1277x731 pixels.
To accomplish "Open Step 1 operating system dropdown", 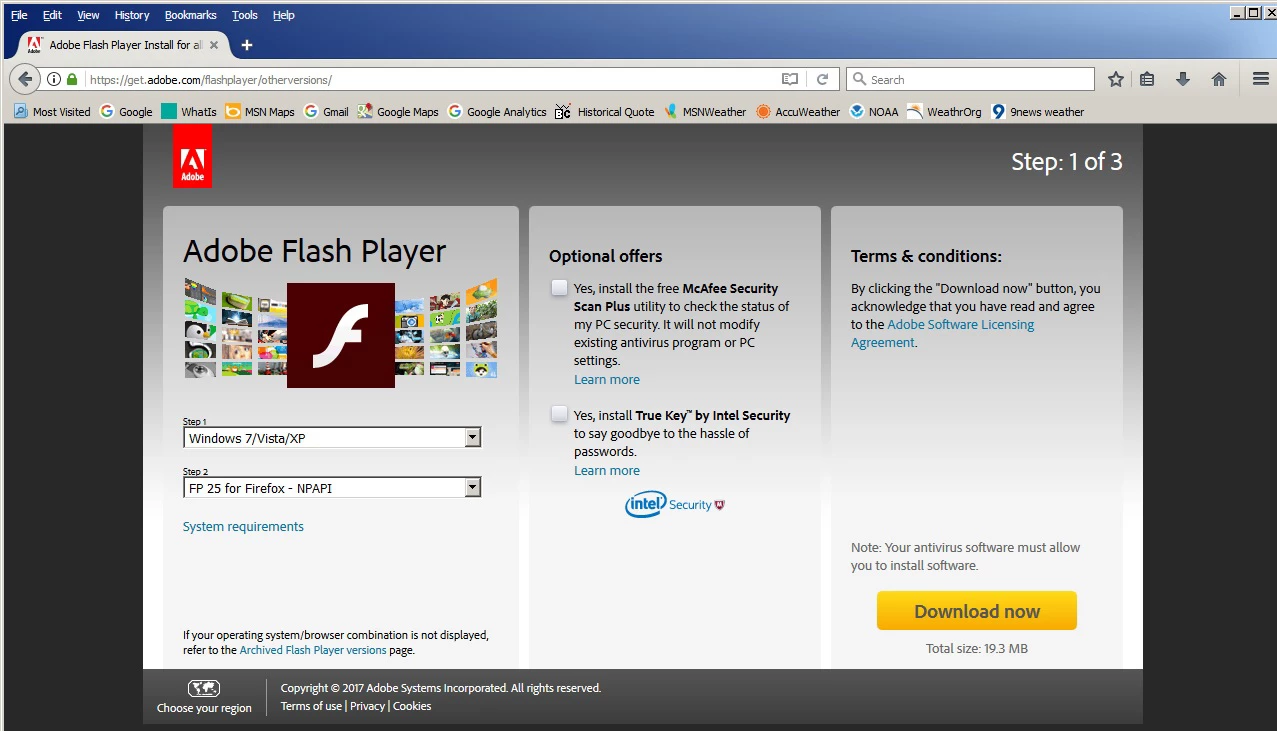I will pos(333,438).
